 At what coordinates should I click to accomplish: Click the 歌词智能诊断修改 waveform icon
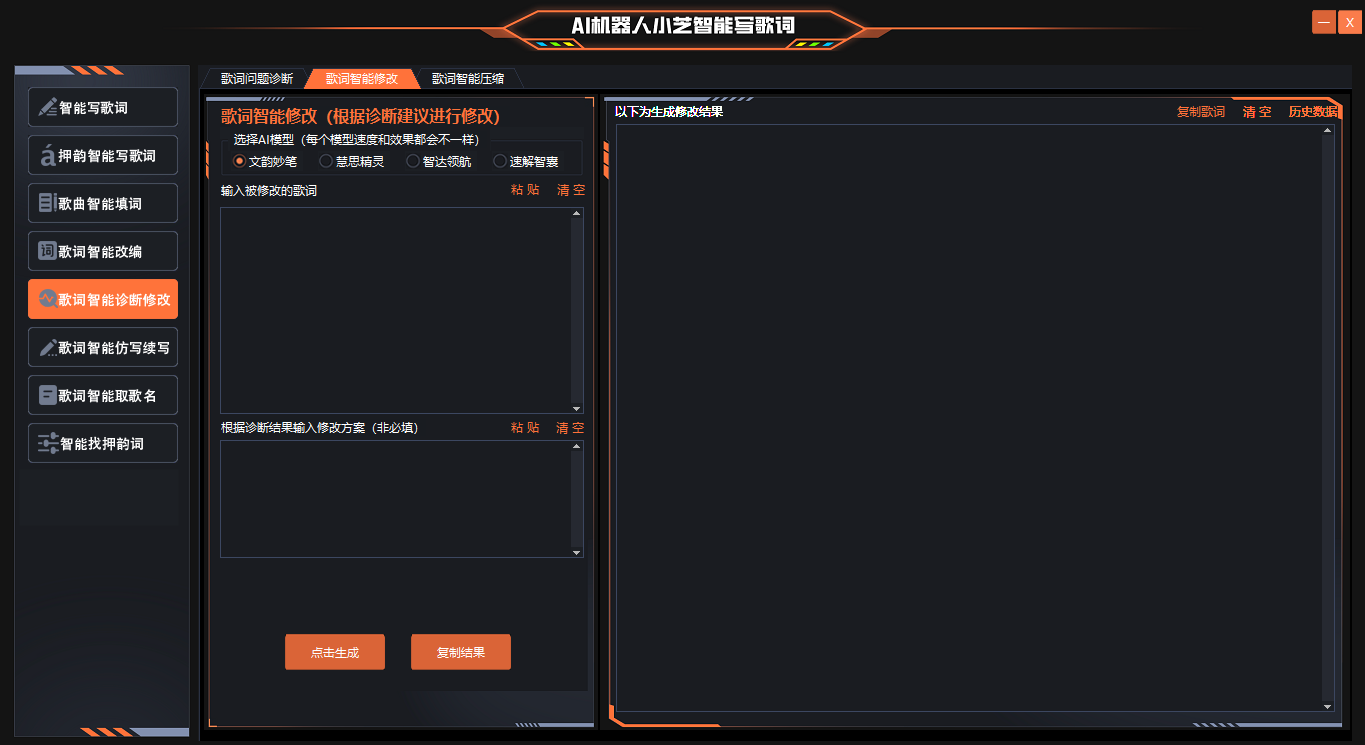47,299
